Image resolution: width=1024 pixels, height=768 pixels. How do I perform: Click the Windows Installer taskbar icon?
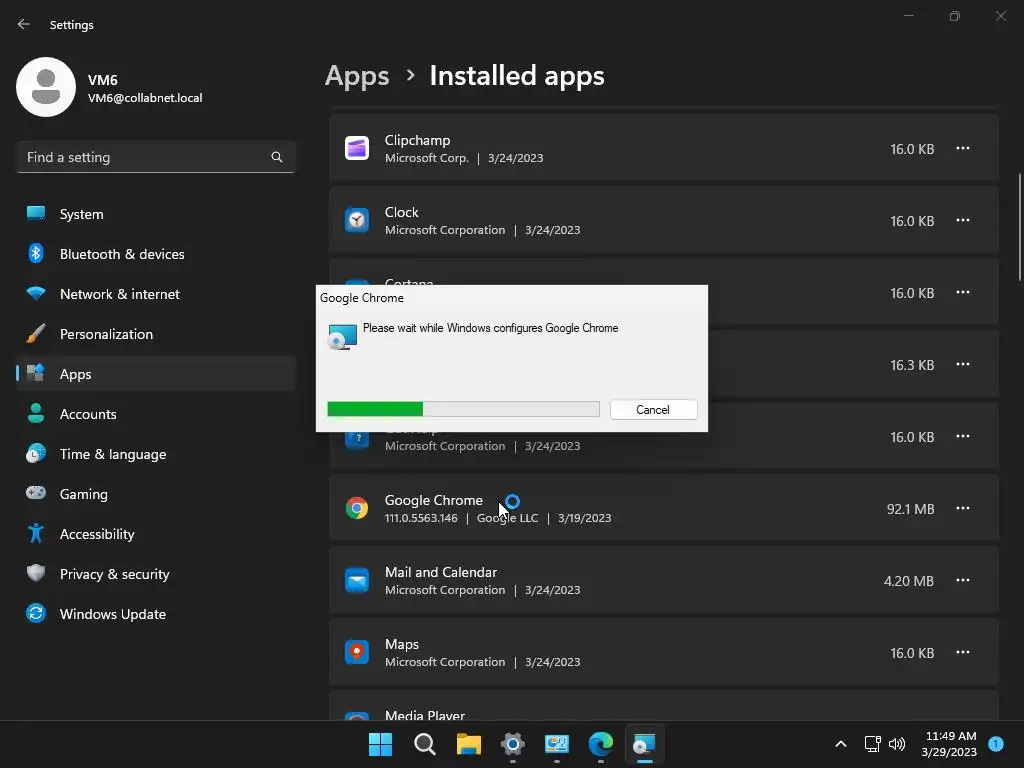(645, 744)
